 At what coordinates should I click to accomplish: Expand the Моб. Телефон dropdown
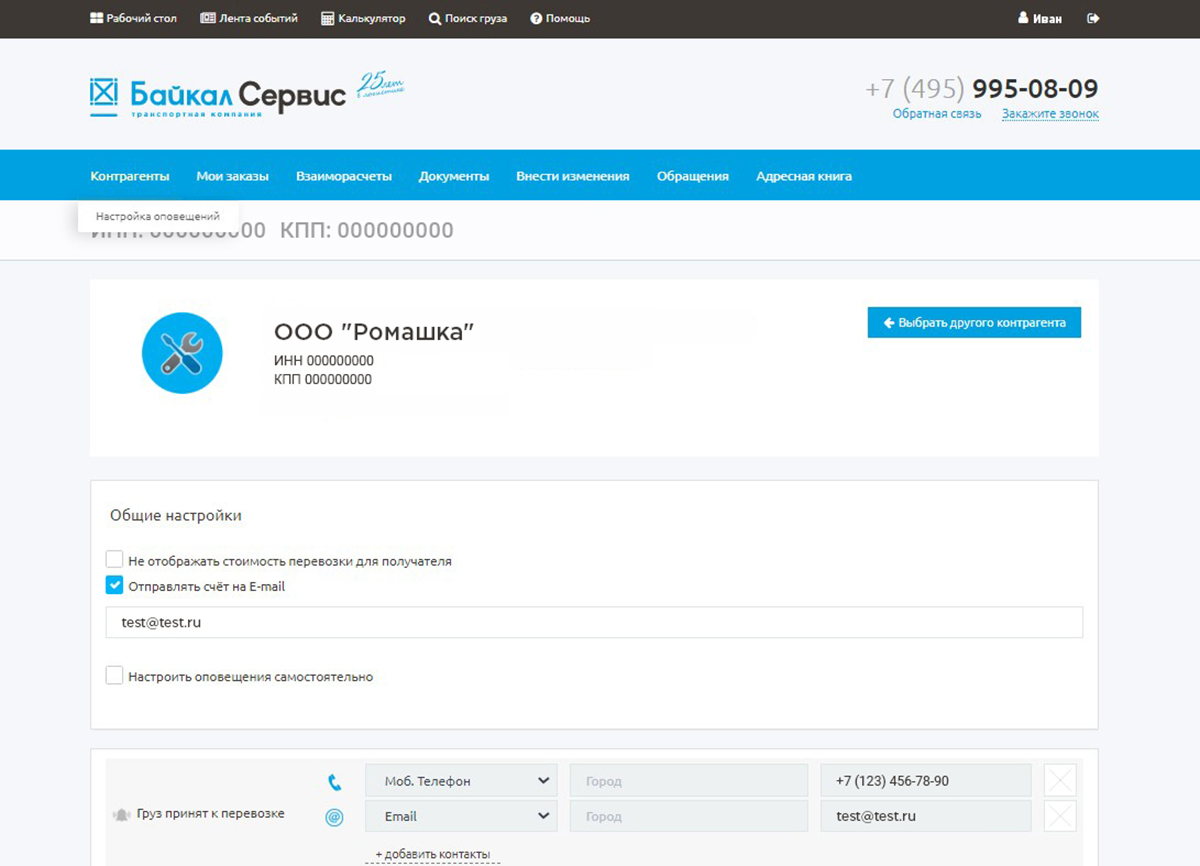(x=461, y=781)
